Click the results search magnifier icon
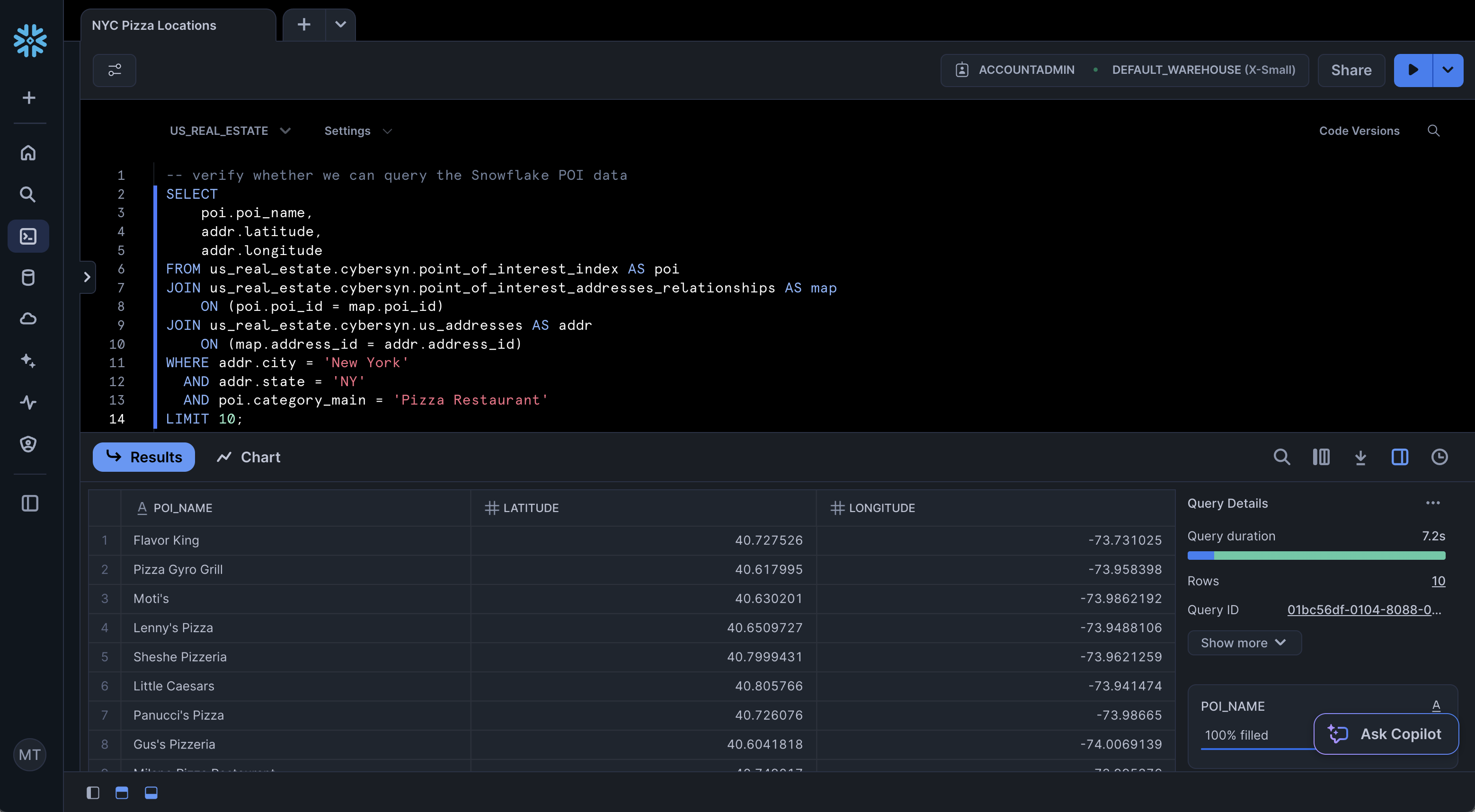This screenshot has height=812, width=1475. coord(1281,457)
